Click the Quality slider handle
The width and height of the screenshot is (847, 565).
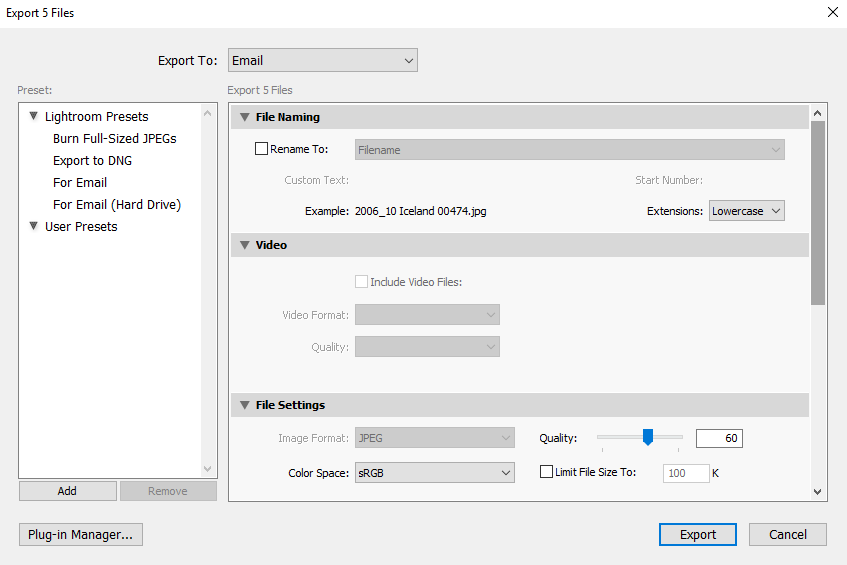click(x=648, y=437)
